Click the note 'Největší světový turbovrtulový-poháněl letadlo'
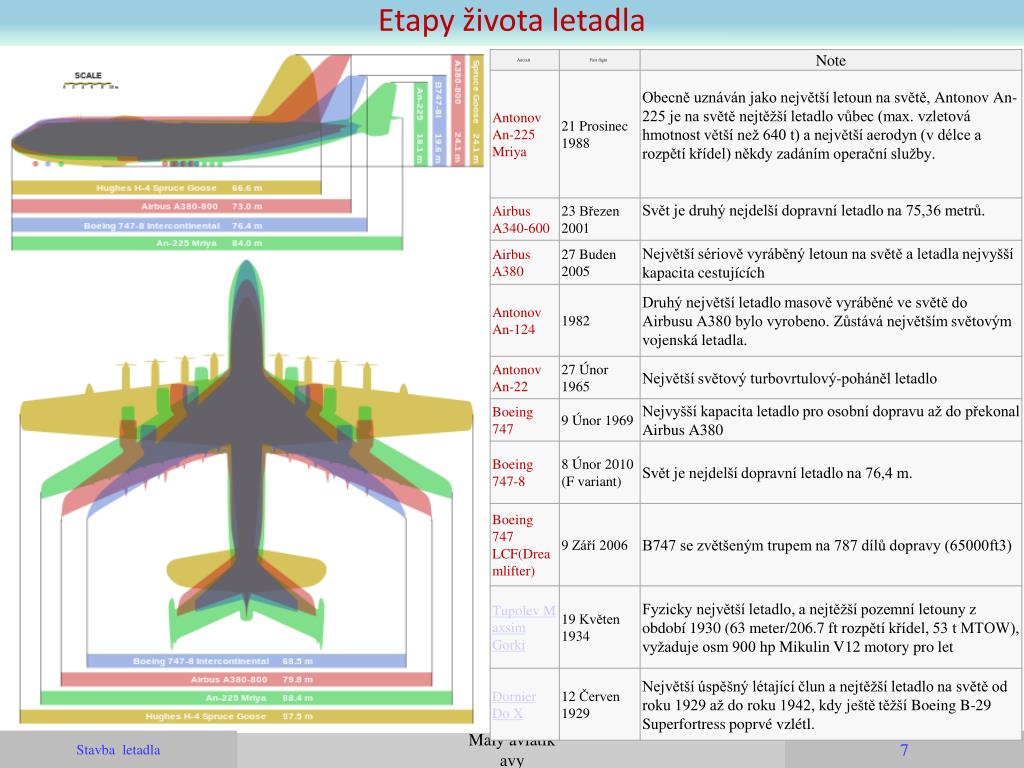The image size is (1024, 768). pyautogui.click(x=790, y=378)
